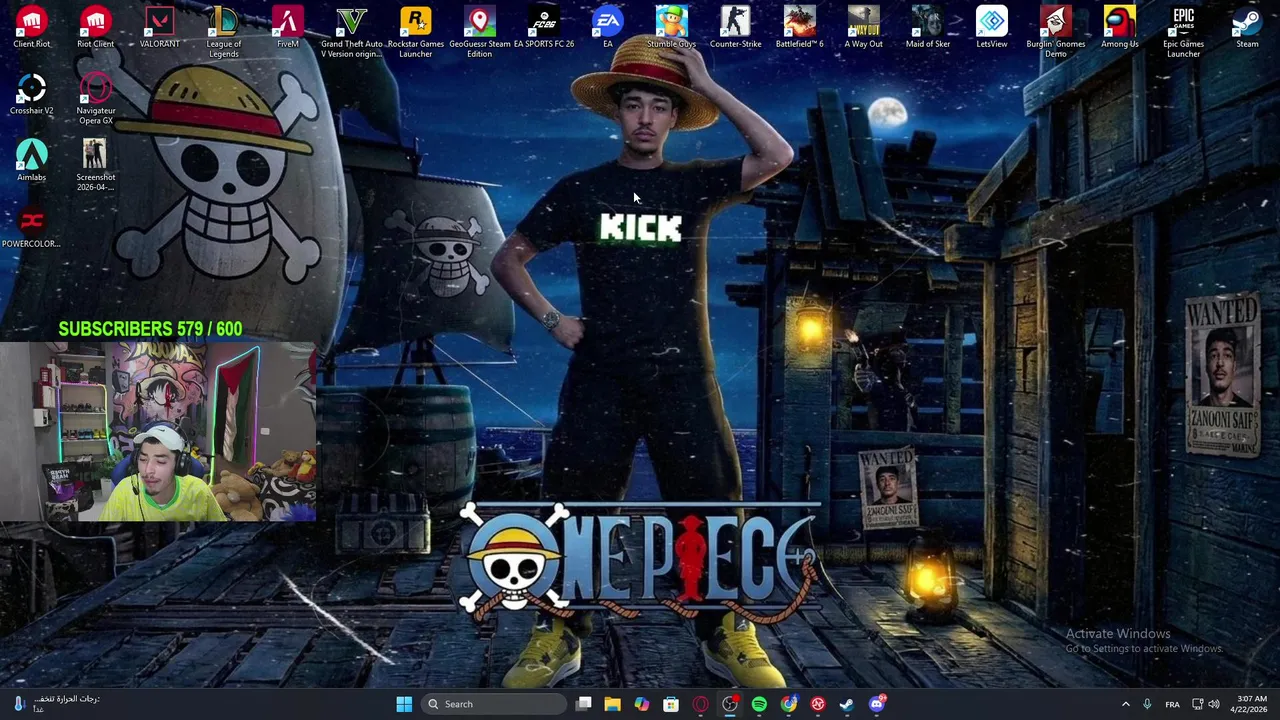
Task: Open the weather widget in the taskbar
Action: [x=58, y=704]
